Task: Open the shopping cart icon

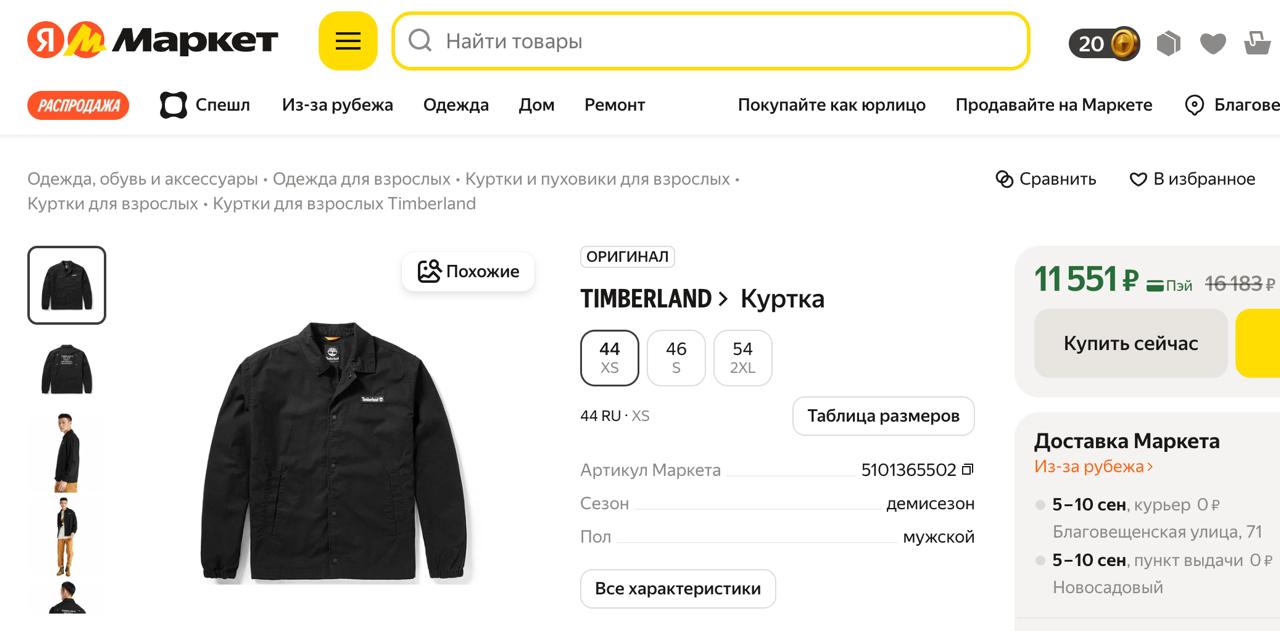Action: [1258, 43]
